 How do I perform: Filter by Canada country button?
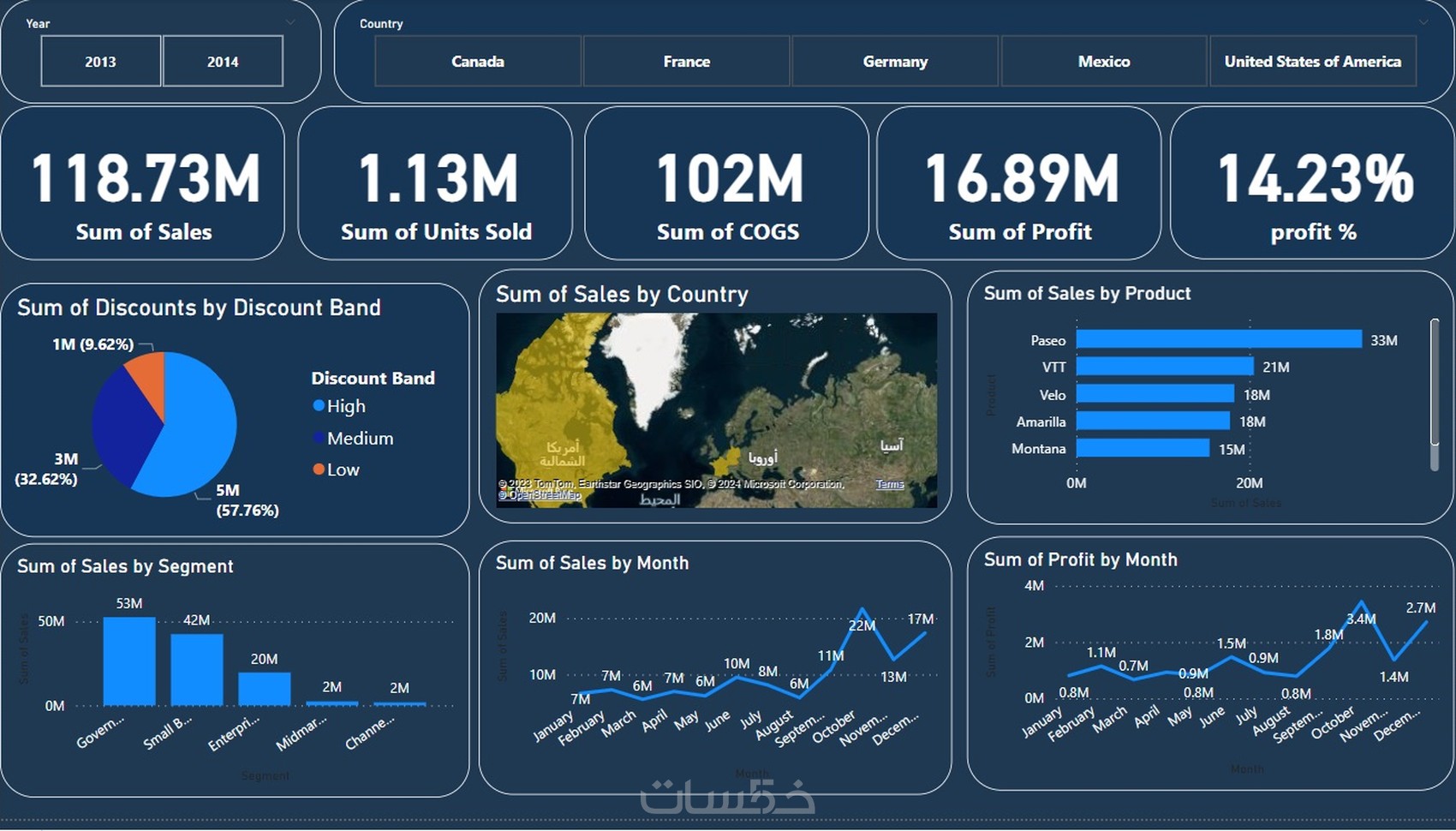coord(478,61)
